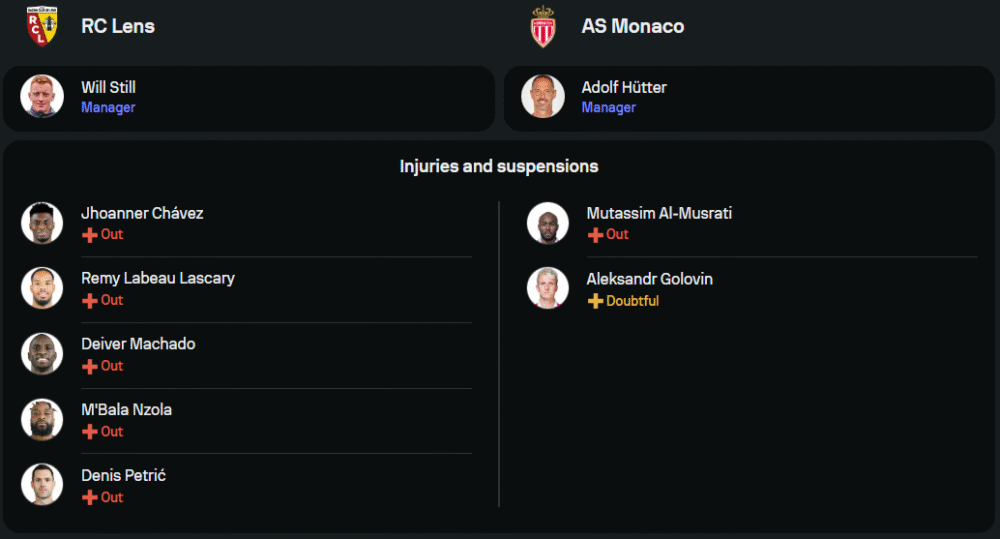Click M'Bala Nzola player avatar
Image resolution: width=1000 pixels, height=539 pixels.
tap(42, 420)
